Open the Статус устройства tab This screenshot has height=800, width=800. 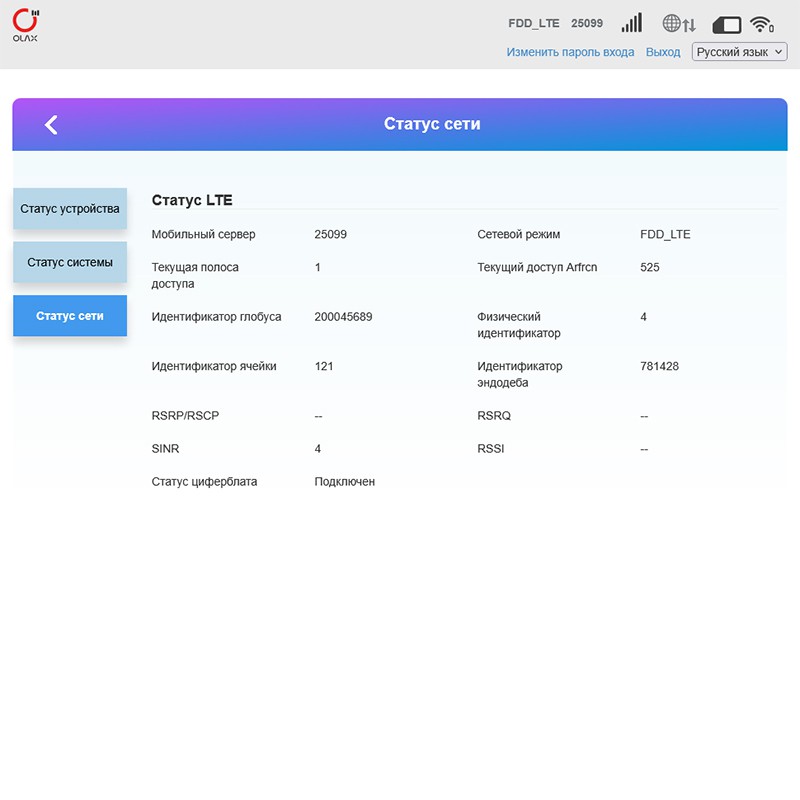click(x=70, y=209)
